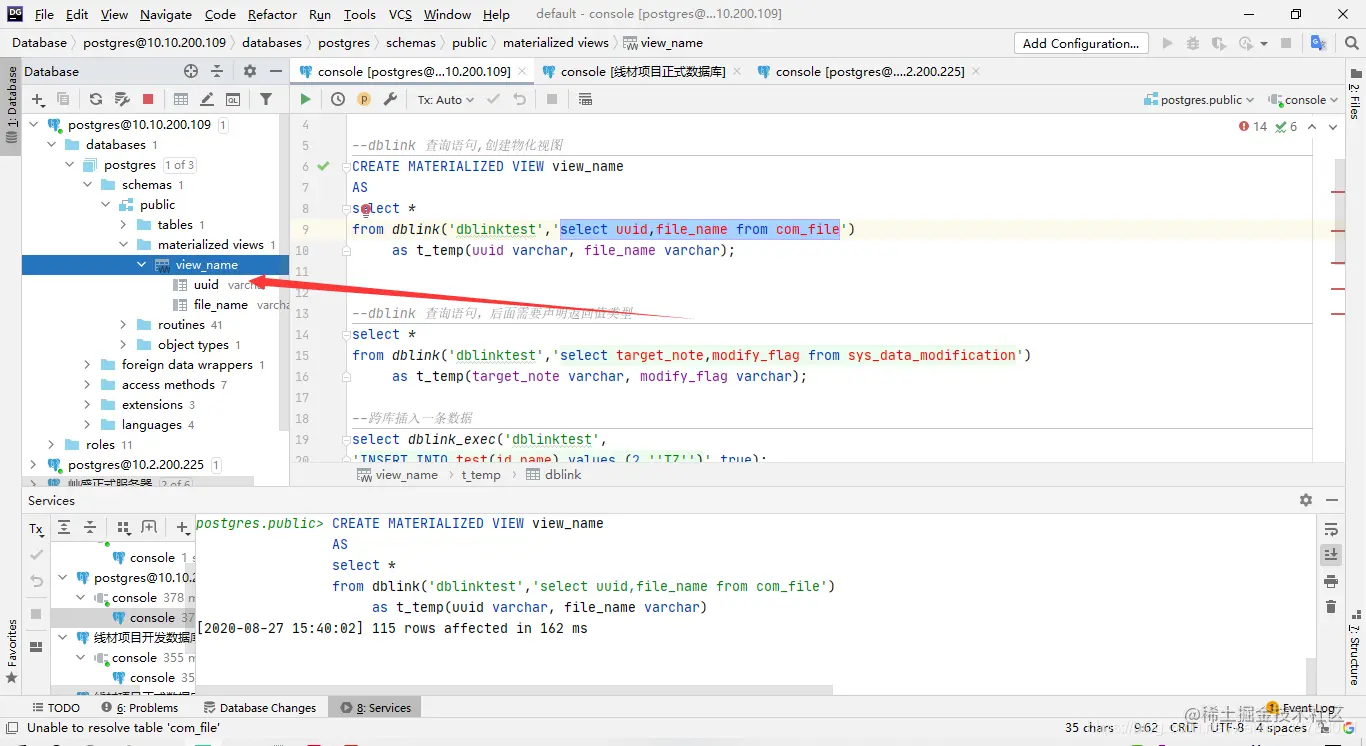Viewport: 1366px width, 746px height.
Task: Click the in-editor results icon in console toolbar
Action: coord(585,99)
